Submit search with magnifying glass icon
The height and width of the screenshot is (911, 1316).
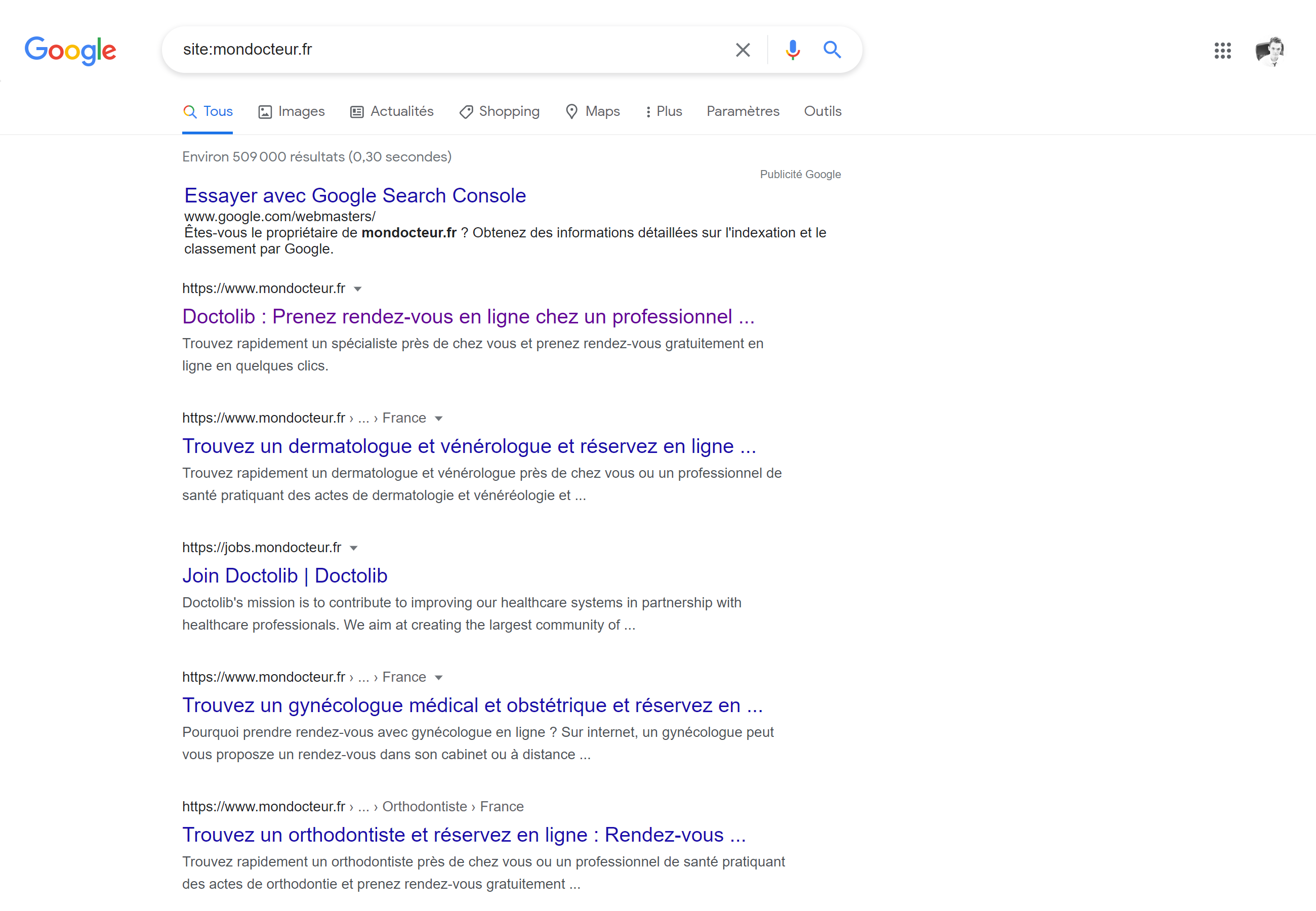point(832,50)
